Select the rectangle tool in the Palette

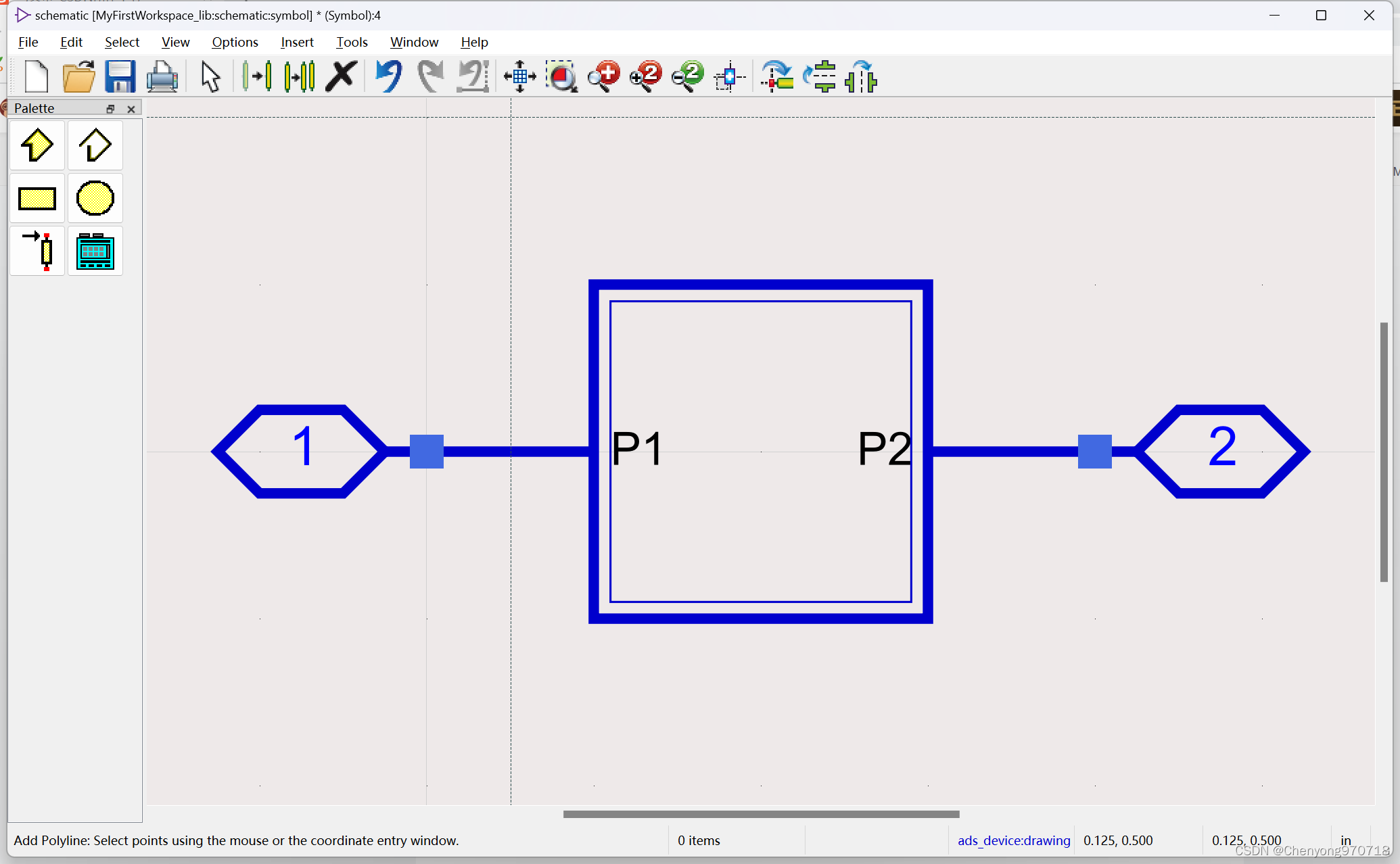pyautogui.click(x=37, y=198)
